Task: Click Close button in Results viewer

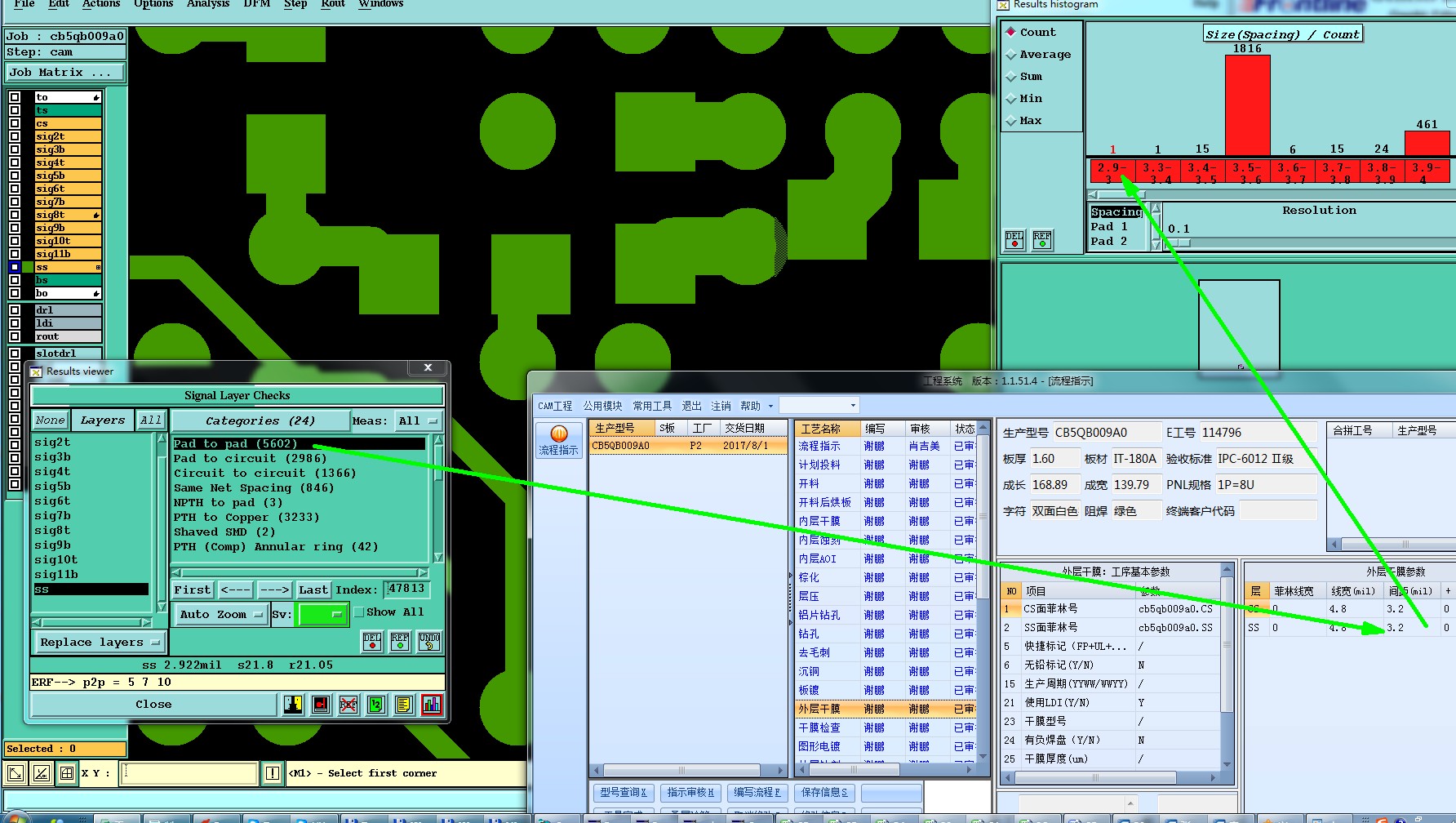Action: click(x=153, y=704)
